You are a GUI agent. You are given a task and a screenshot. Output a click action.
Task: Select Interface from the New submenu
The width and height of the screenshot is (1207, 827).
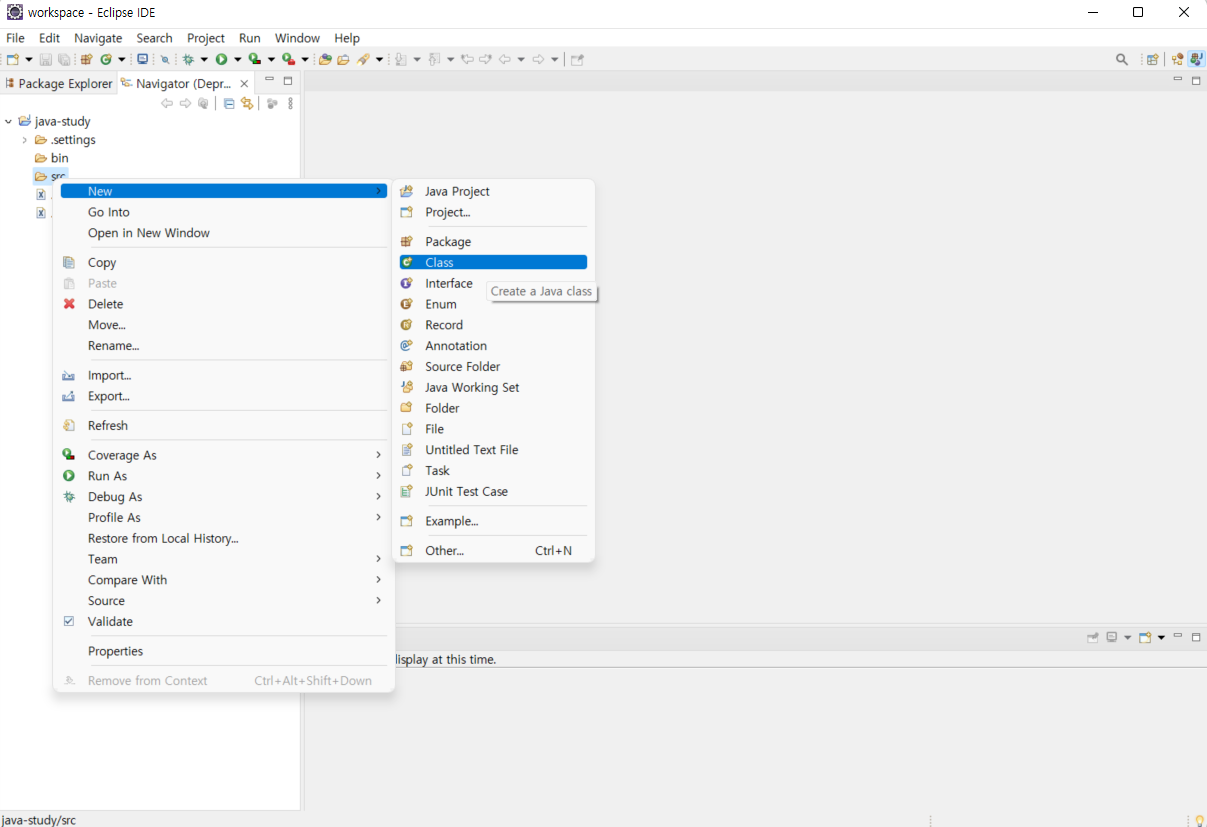(x=492, y=283)
